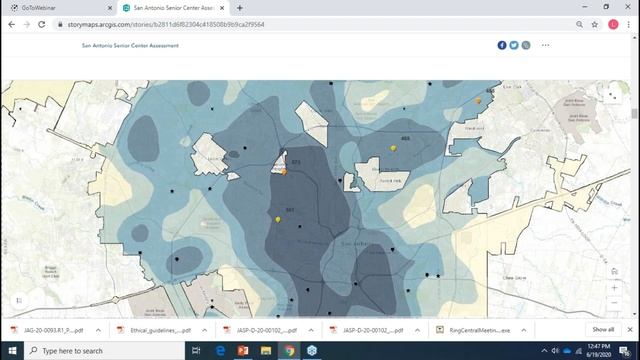Viewport: 640px width, 360px height.
Task: Close the downloads bar
Action: pyautogui.click(x=630, y=329)
